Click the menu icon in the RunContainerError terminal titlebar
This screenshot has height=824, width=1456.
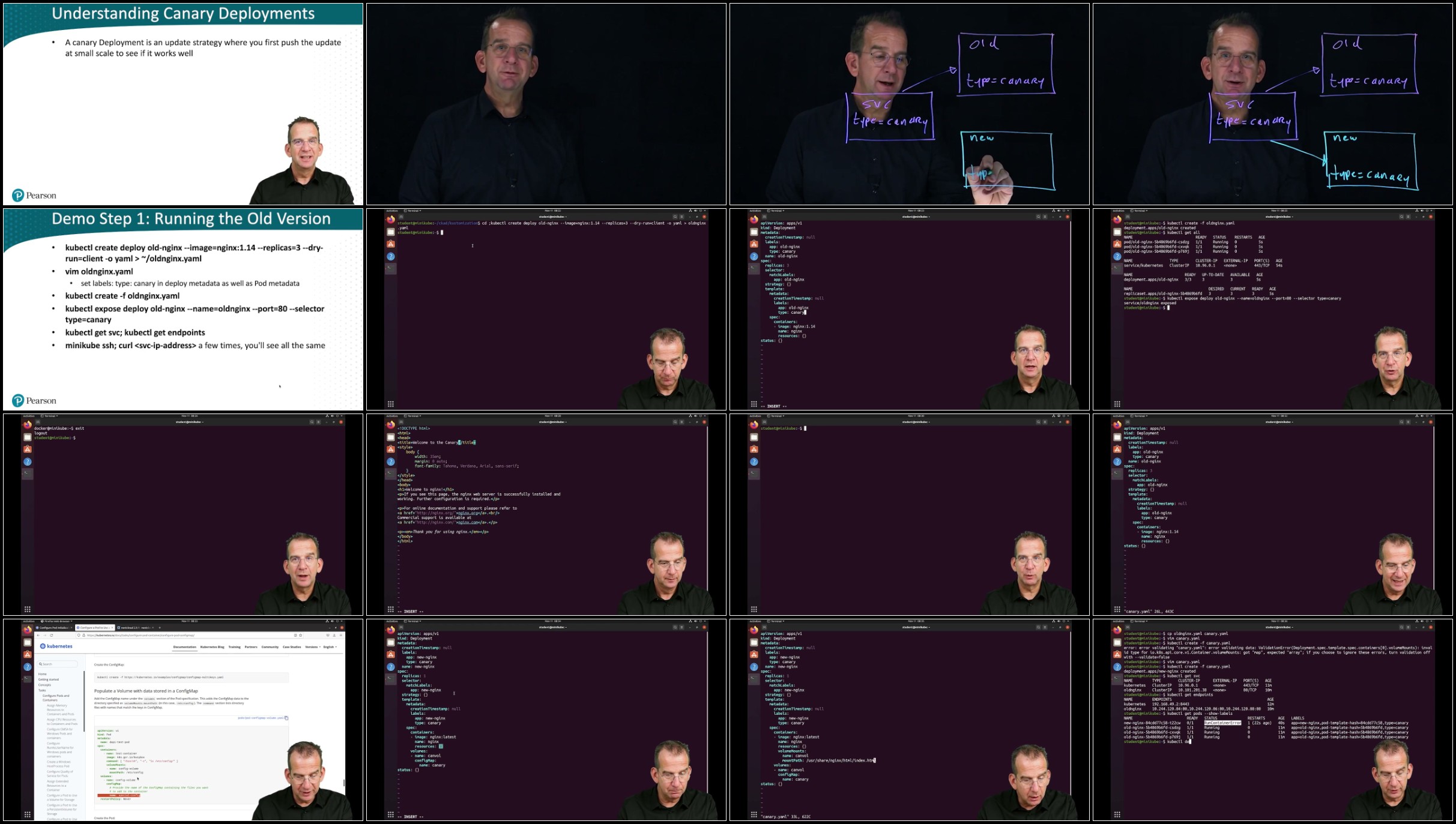point(1408,627)
